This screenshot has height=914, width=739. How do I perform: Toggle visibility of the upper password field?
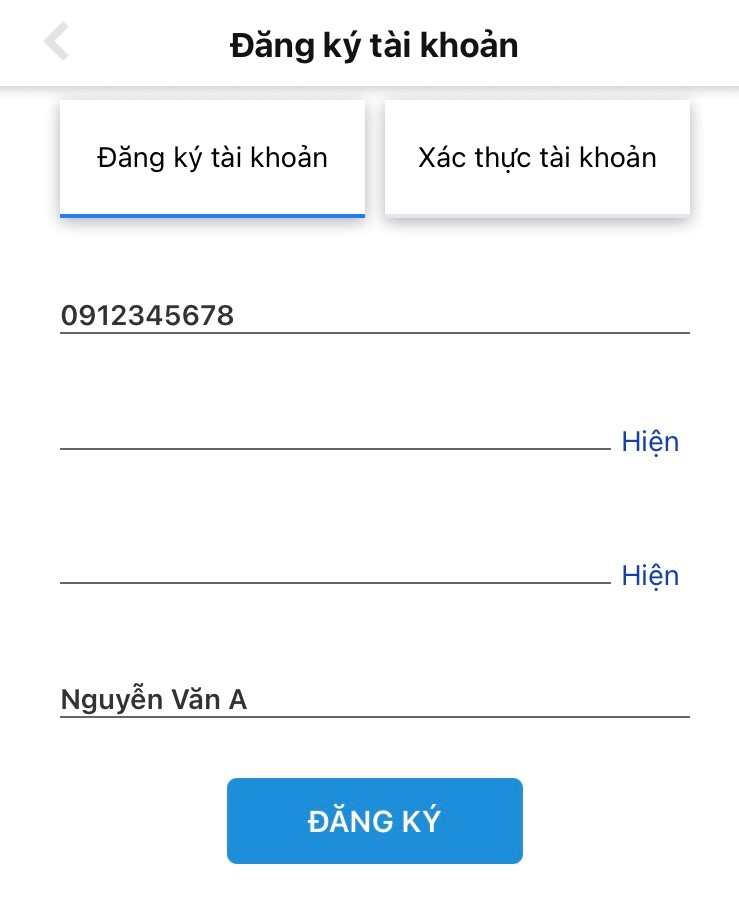(650, 442)
